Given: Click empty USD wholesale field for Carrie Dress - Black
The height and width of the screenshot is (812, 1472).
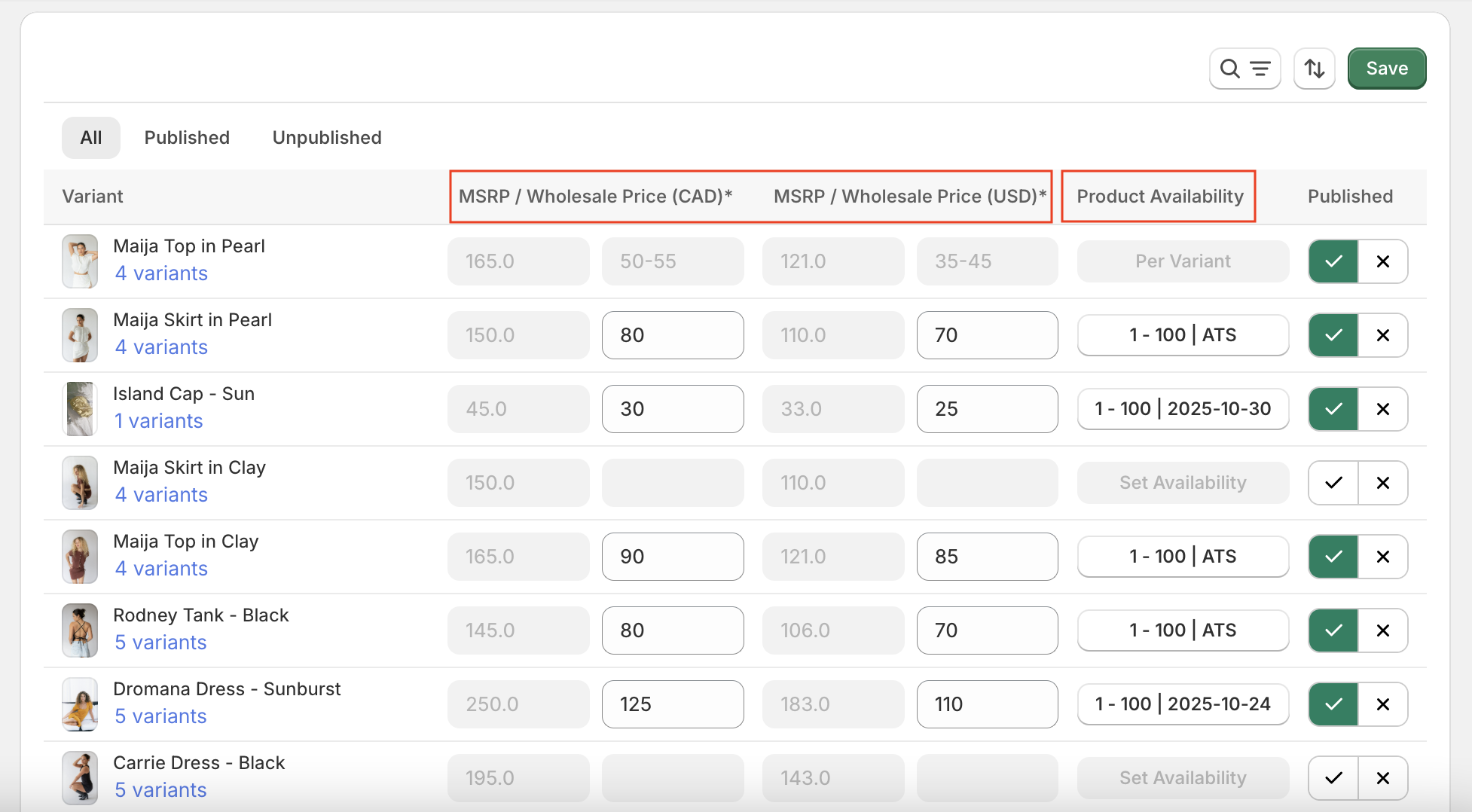Looking at the screenshot, I should [987, 778].
